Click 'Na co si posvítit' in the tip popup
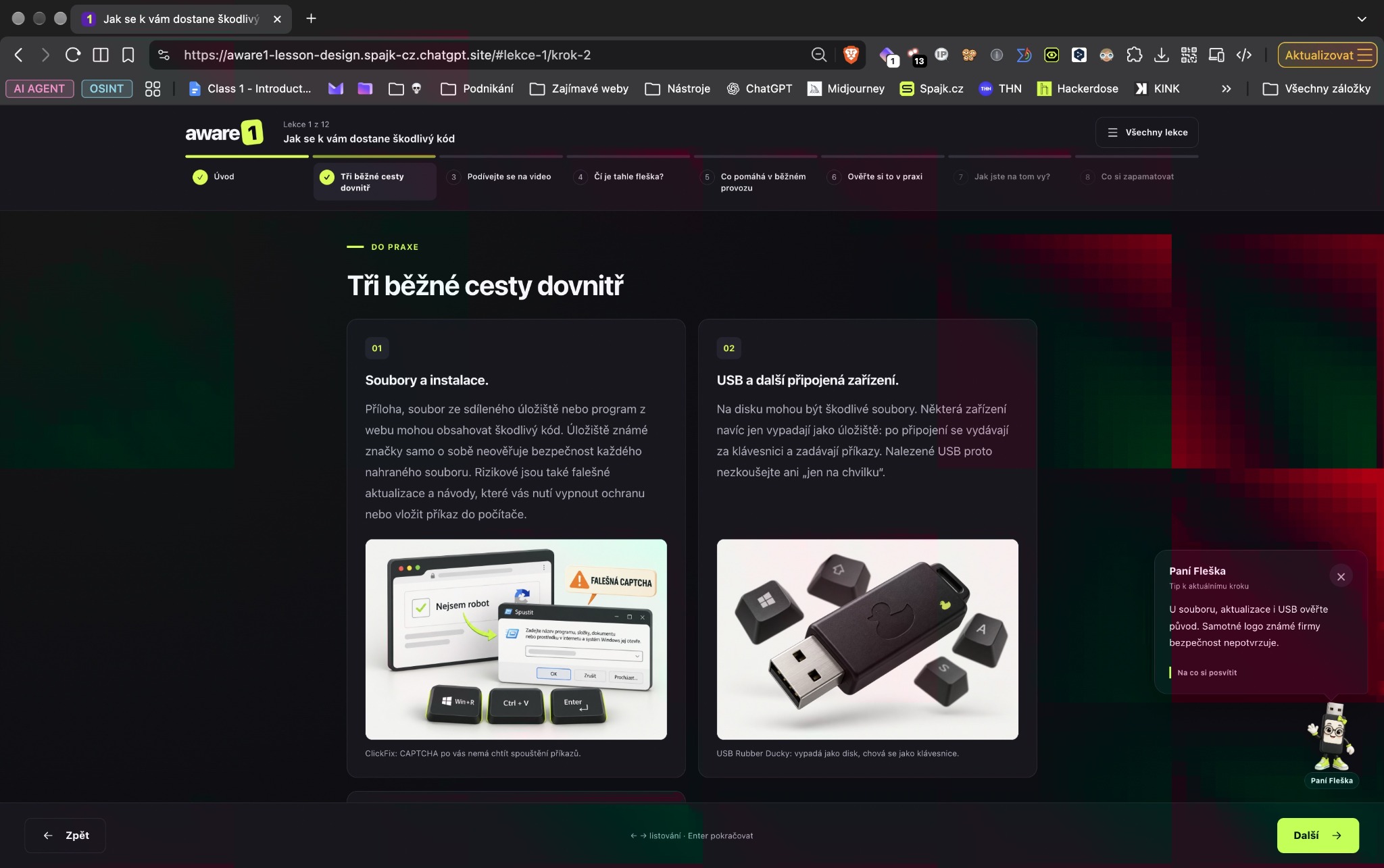This screenshot has width=1384, height=868. coord(1207,673)
